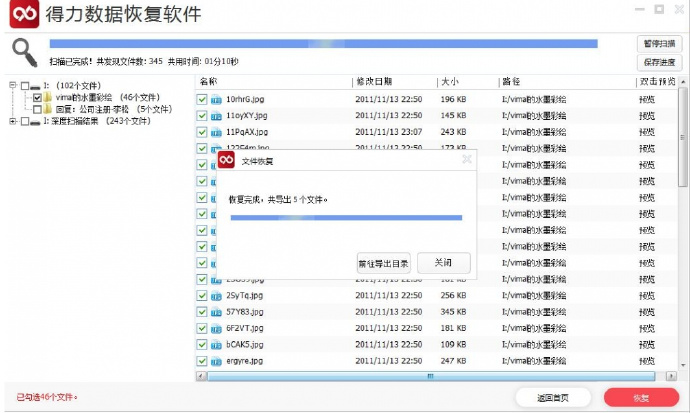Uncheck the 10rhrG.jpg checkbox

pyautogui.click(x=202, y=99)
